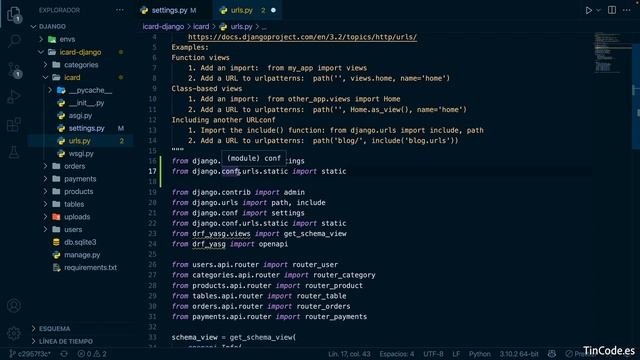Image resolution: width=640 pixels, height=360 pixels.
Task: Open the Explorer view in activity bar
Action: pos(14,13)
